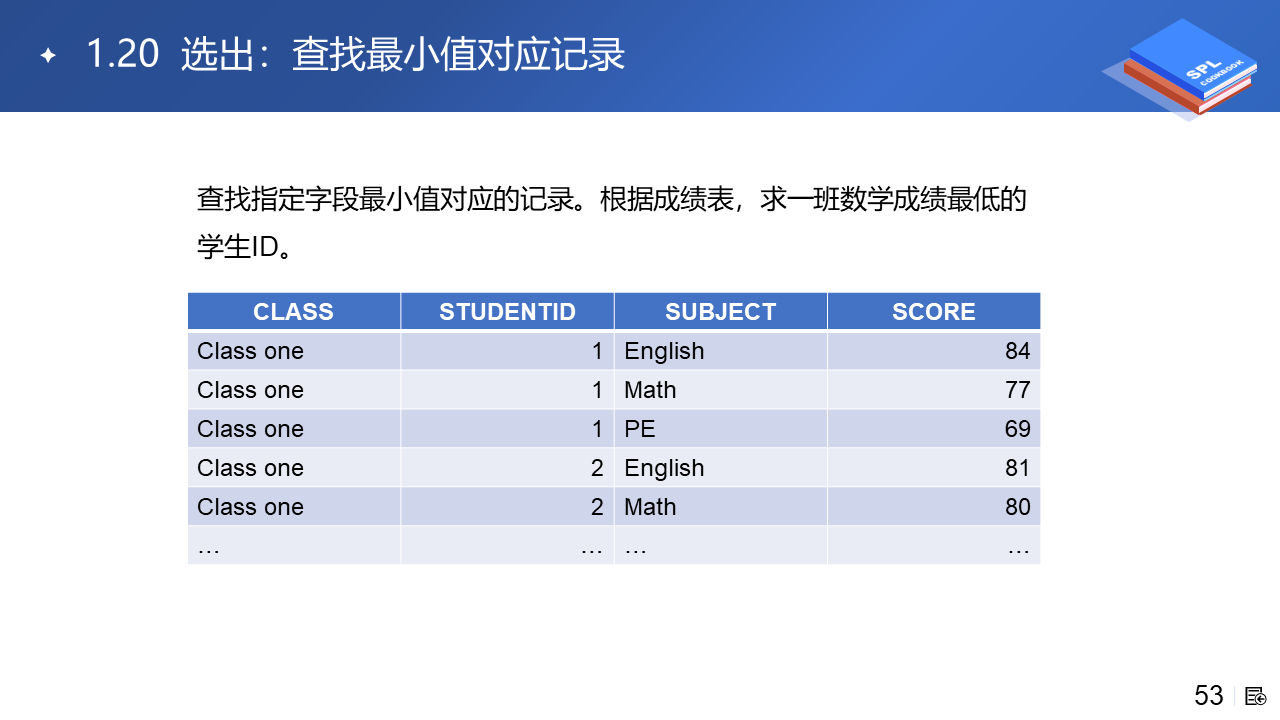Select the SCORE column header
The width and height of the screenshot is (1280, 720).
[x=934, y=311]
